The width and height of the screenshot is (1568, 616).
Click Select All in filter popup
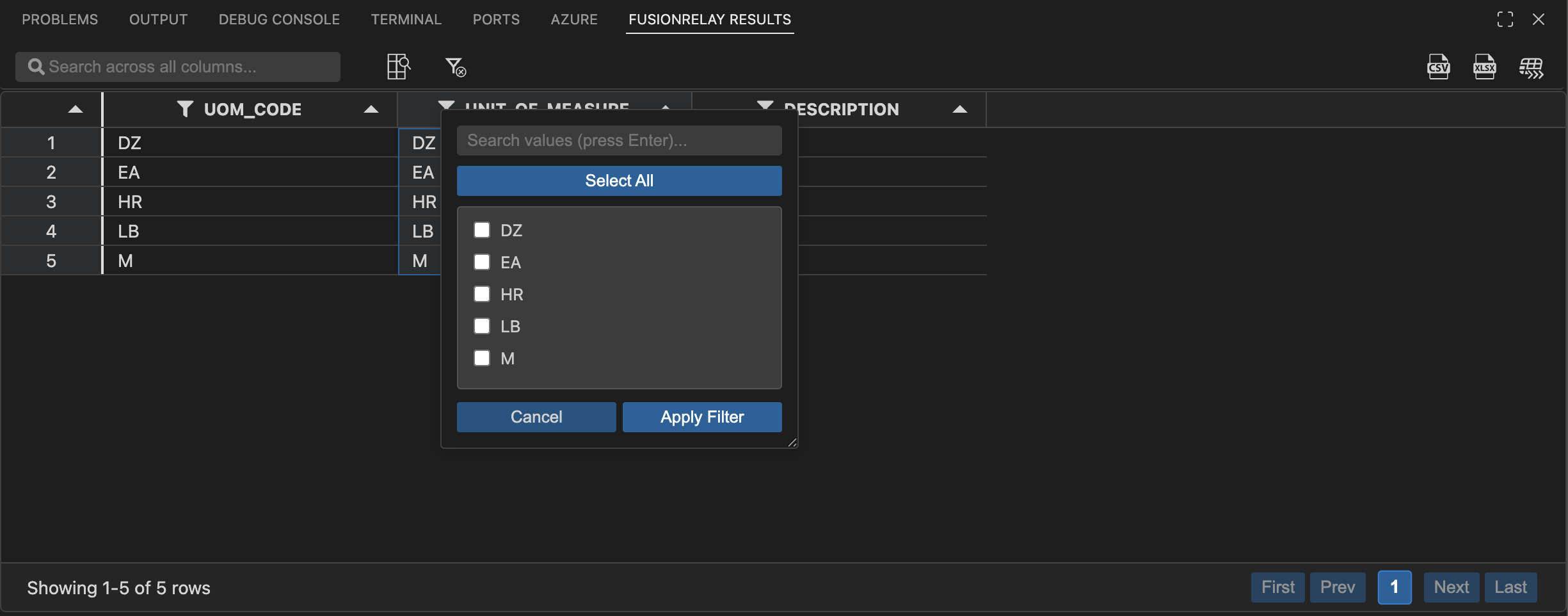pyautogui.click(x=619, y=181)
